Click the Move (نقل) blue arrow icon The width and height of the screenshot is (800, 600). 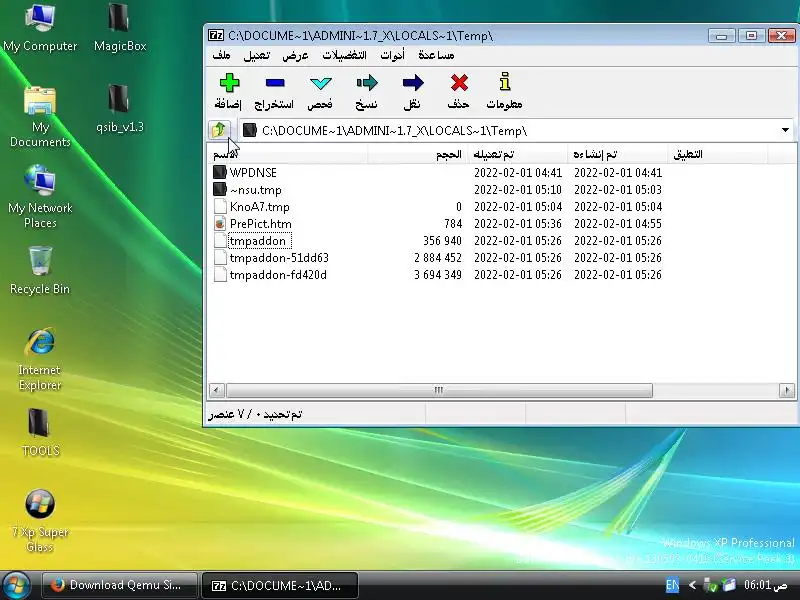(x=412, y=83)
